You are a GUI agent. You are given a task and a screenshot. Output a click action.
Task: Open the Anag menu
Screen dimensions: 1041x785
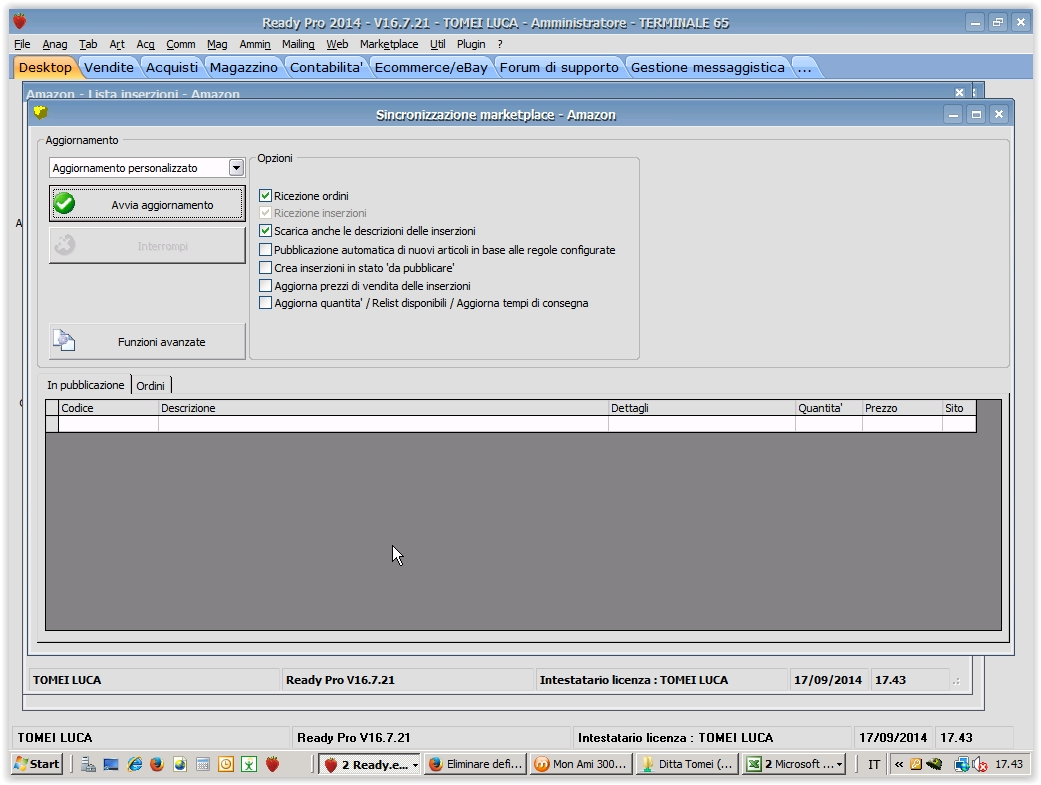point(54,44)
